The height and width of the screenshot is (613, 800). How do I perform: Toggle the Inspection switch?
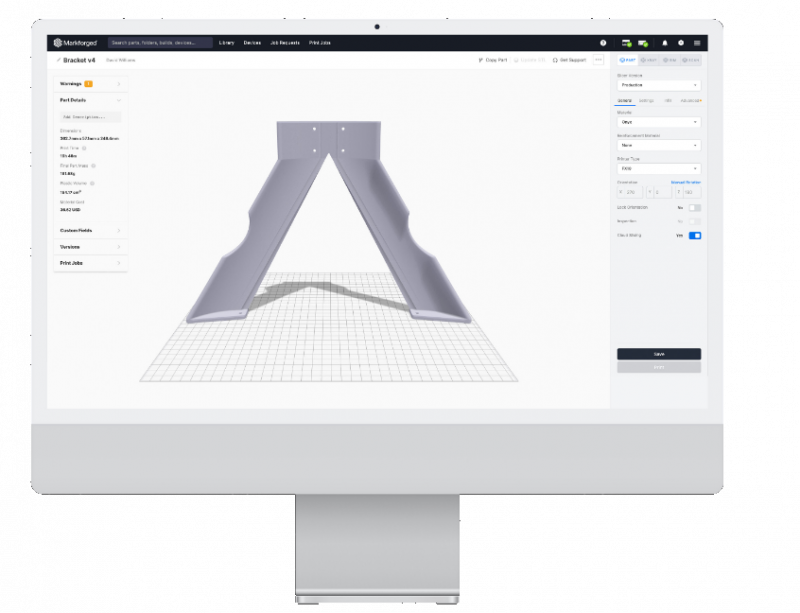(x=694, y=221)
